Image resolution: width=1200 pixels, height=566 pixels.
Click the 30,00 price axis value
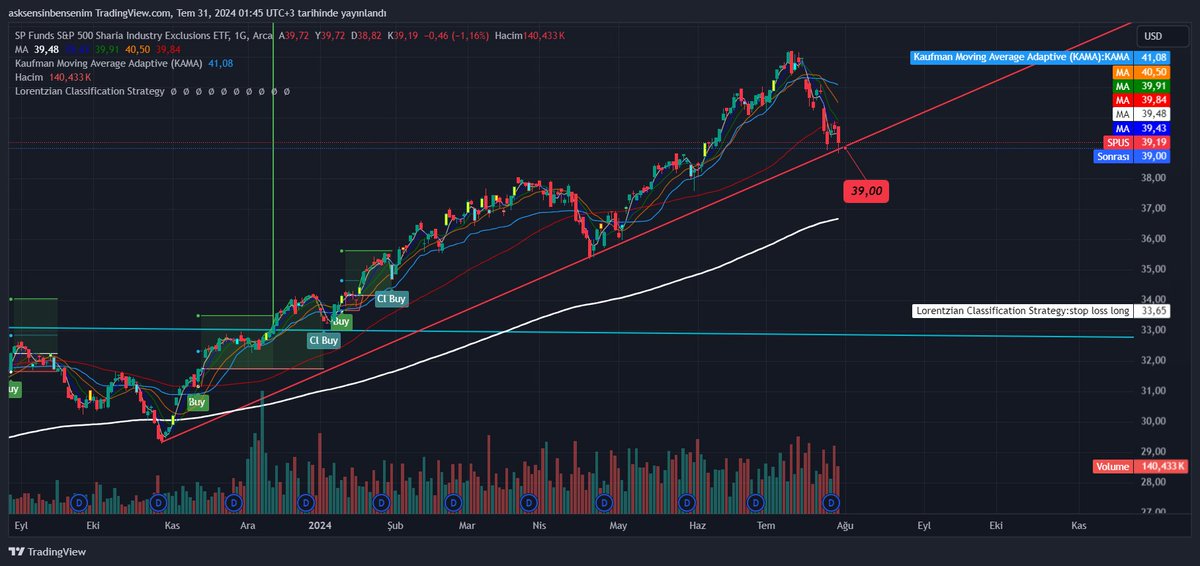pos(1156,421)
